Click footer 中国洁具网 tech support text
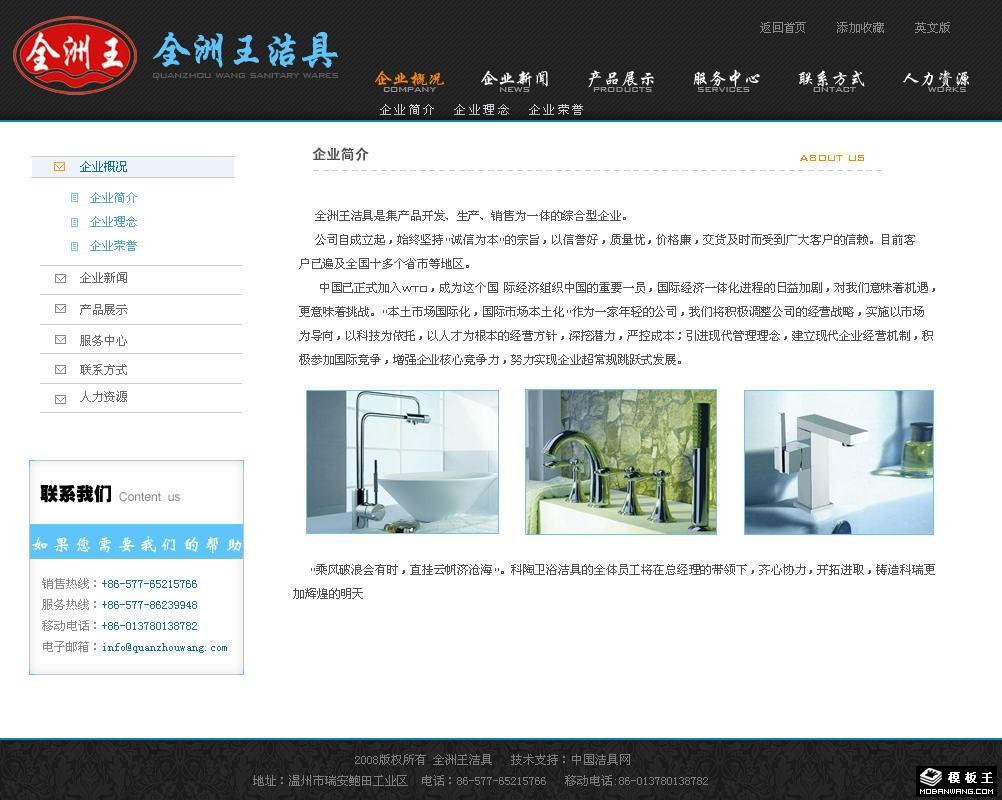Screen dimensions: 1002x800 tap(601, 760)
